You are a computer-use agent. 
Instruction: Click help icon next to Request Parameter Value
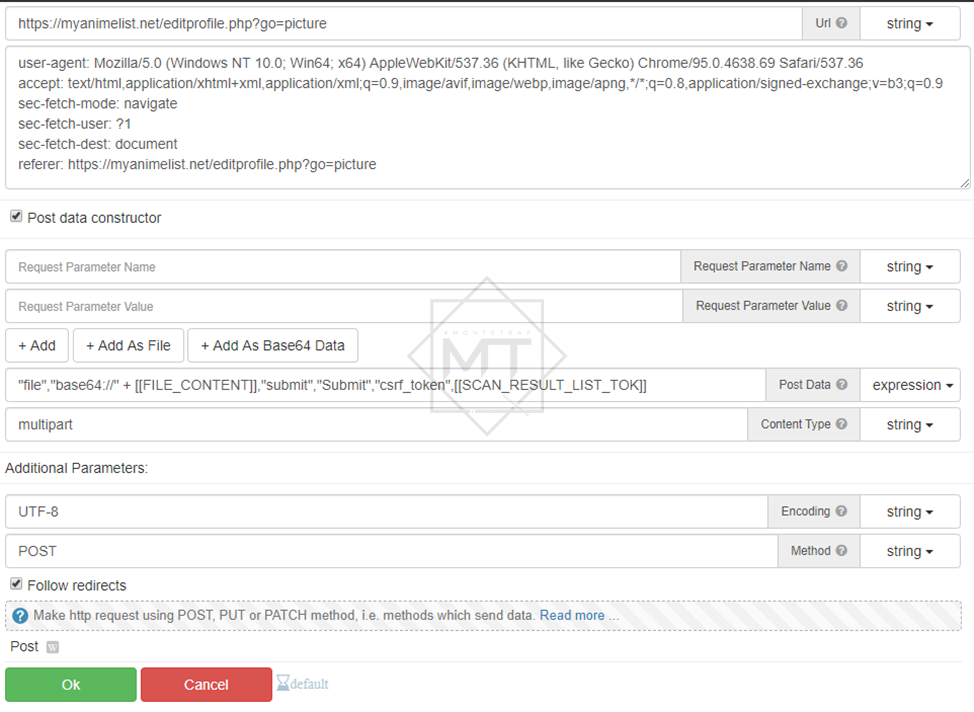(x=841, y=306)
